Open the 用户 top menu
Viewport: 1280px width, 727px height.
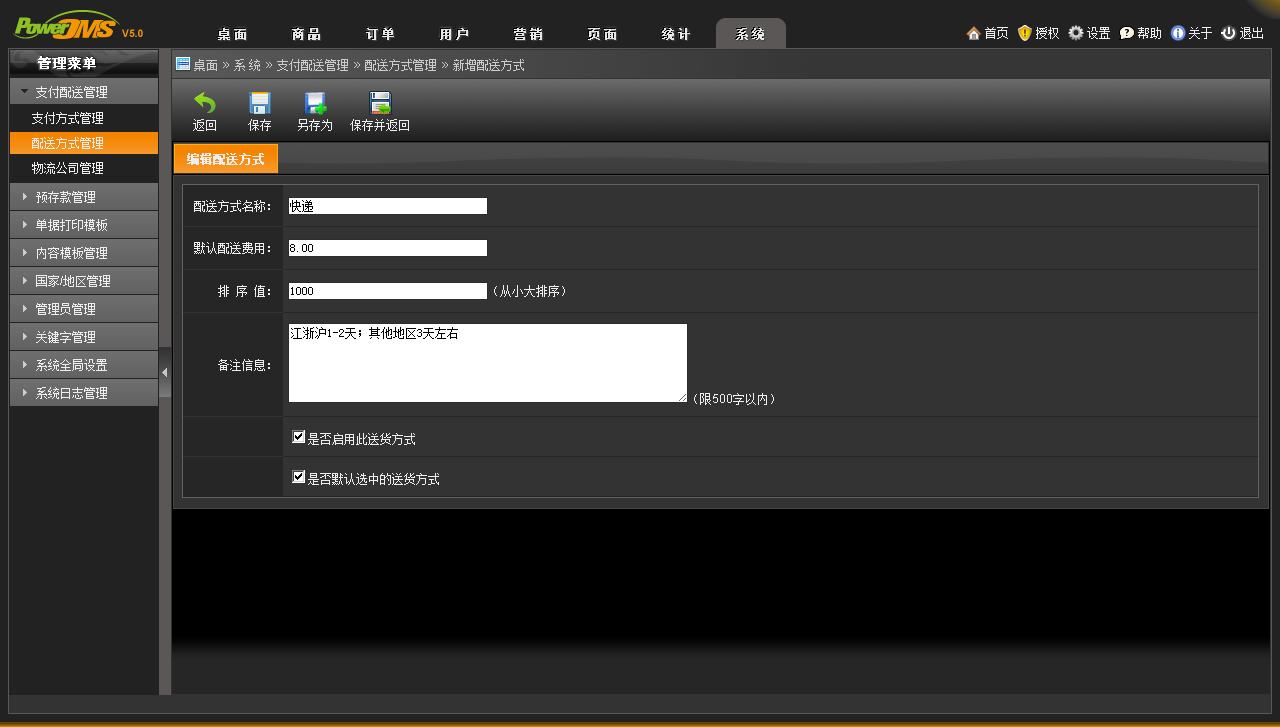point(454,34)
